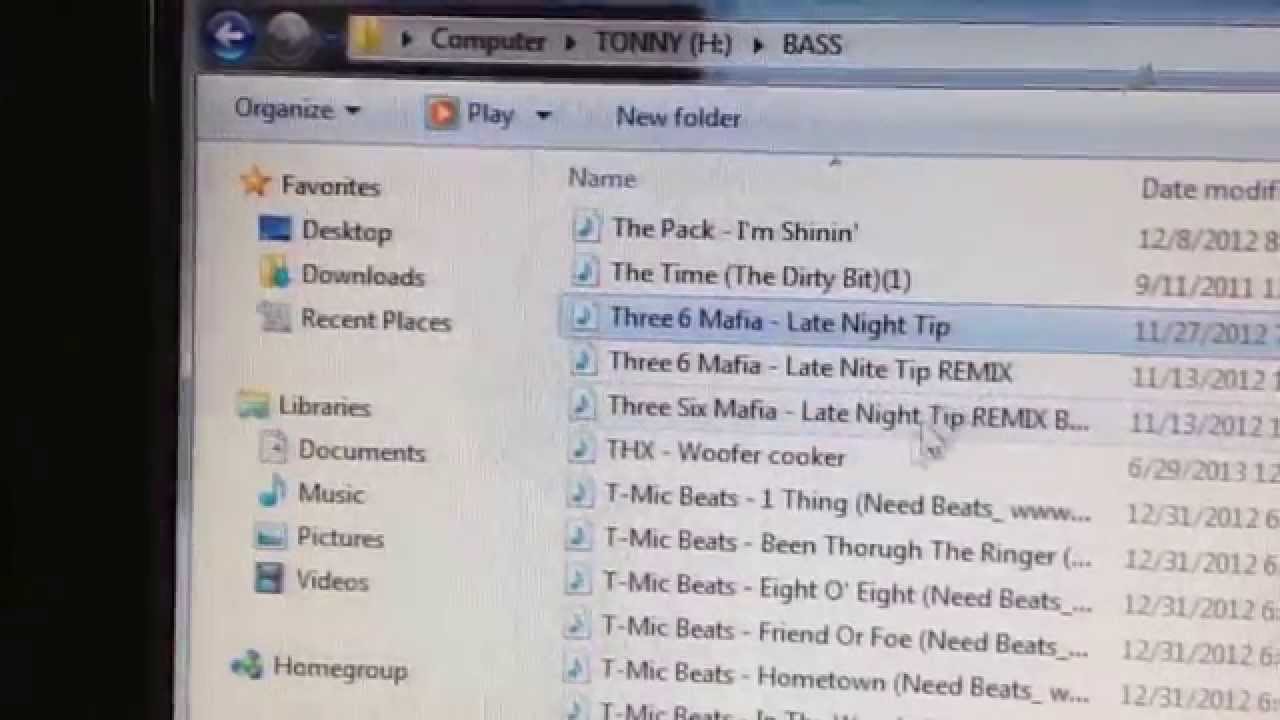Open the Videos library
This screenshot has width=1280, height=720.
332,581
